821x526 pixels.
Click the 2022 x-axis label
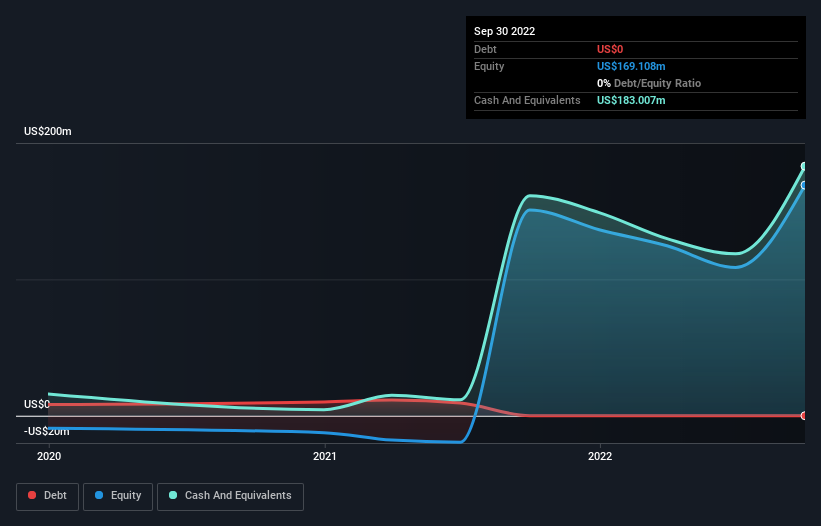pyautogui.click(x=600, y=456)
